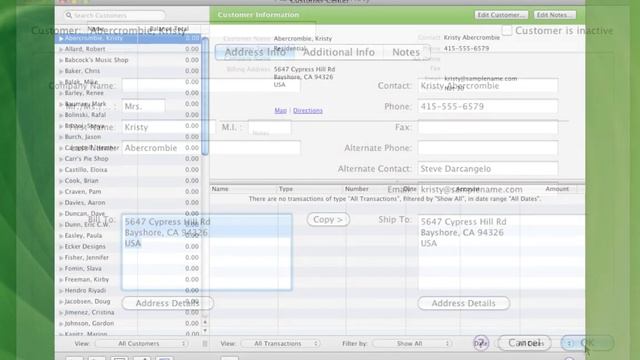Select Abercrombie, Kristy in the list
The height and width of the screenshot is (360, 640).
(x=128, y=38)
